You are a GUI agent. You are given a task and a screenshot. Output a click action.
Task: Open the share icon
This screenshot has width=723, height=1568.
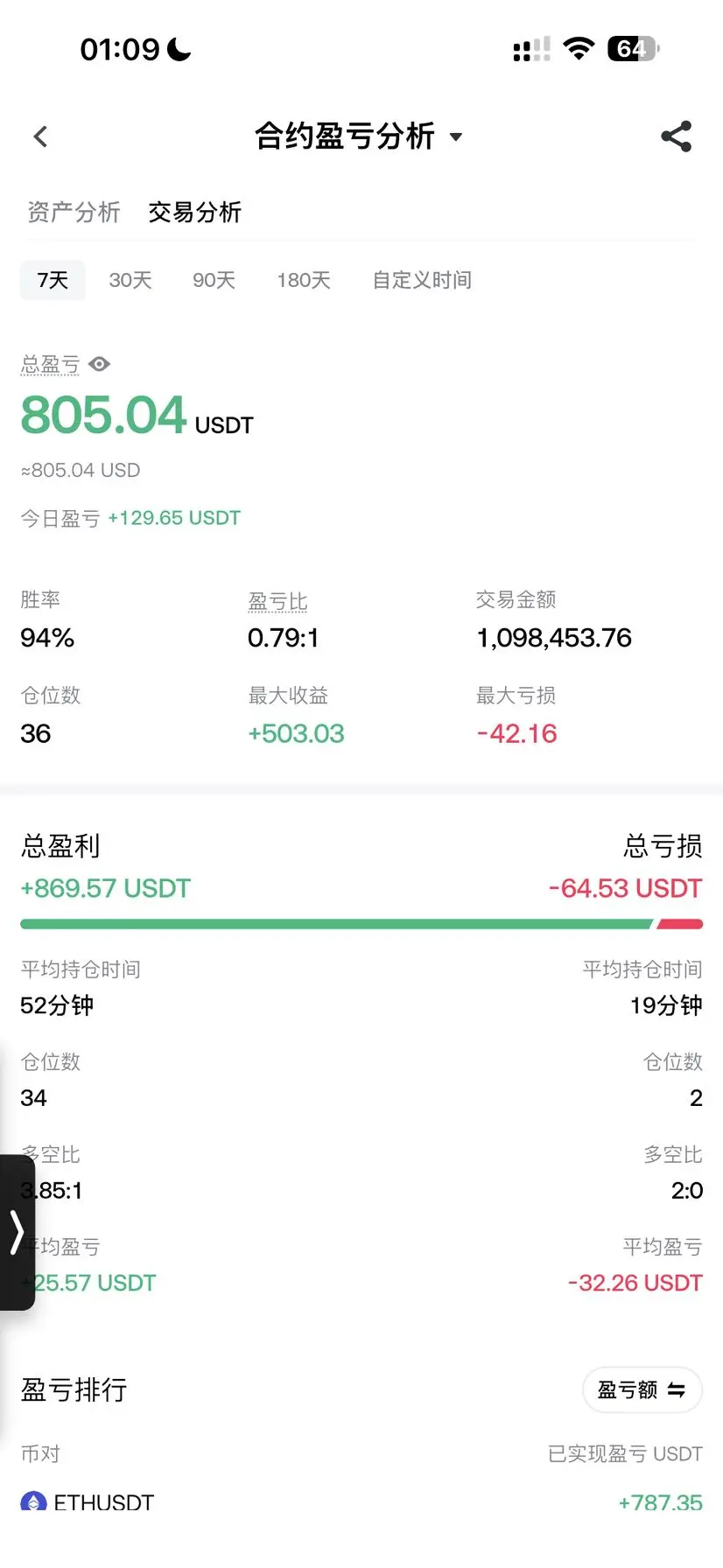pos(676,136)
